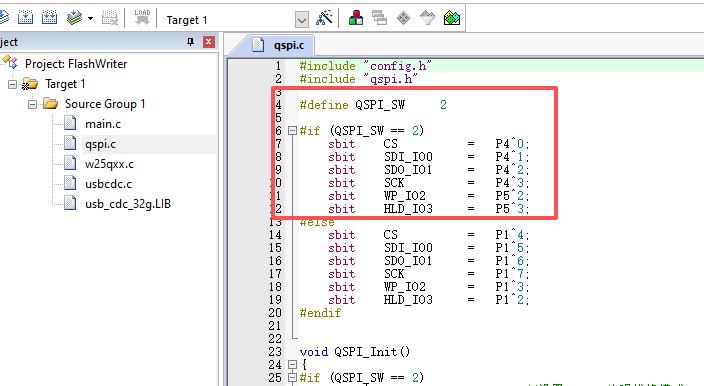
Task: Select w25qxx.c in project tree
Action: point(109,164)
